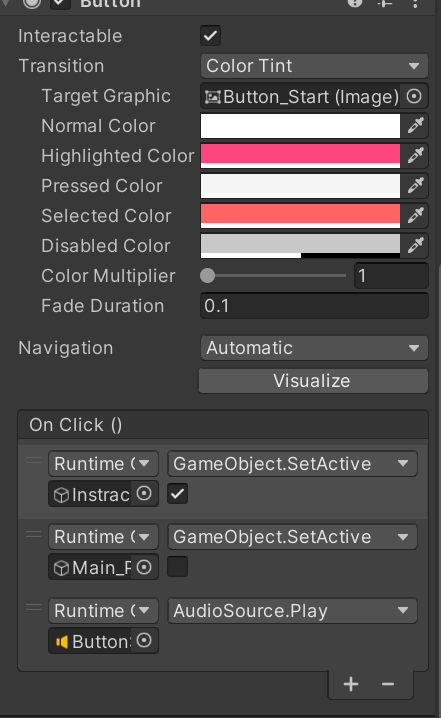Pick Selected Color with the eyedropper
441x718 pixels.
coord(415,216)
